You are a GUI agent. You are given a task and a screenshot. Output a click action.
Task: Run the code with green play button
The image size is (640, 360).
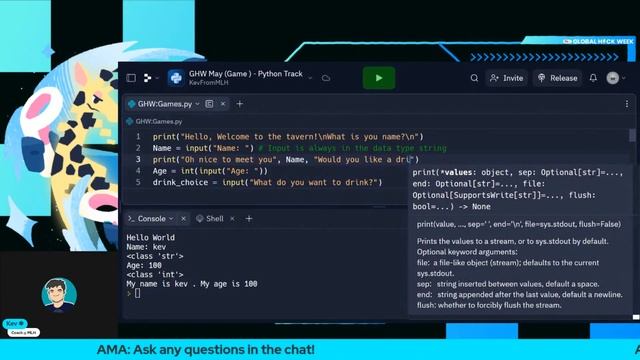379,78
